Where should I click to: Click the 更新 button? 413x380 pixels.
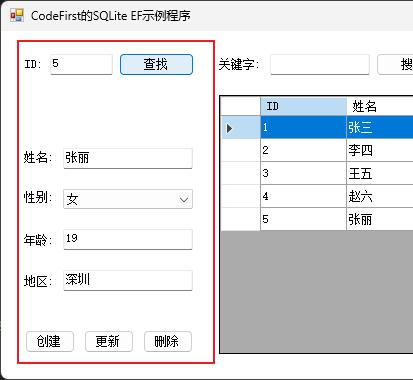(x=109, y=341)
